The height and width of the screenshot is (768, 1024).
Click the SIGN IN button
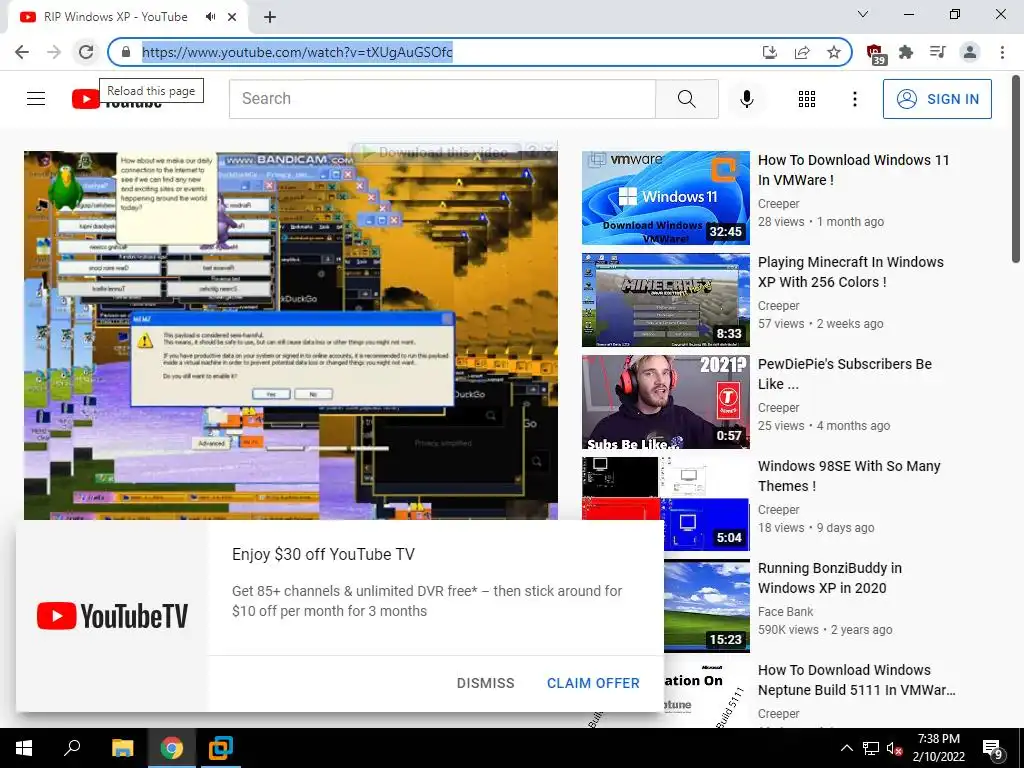pos(937,99)
